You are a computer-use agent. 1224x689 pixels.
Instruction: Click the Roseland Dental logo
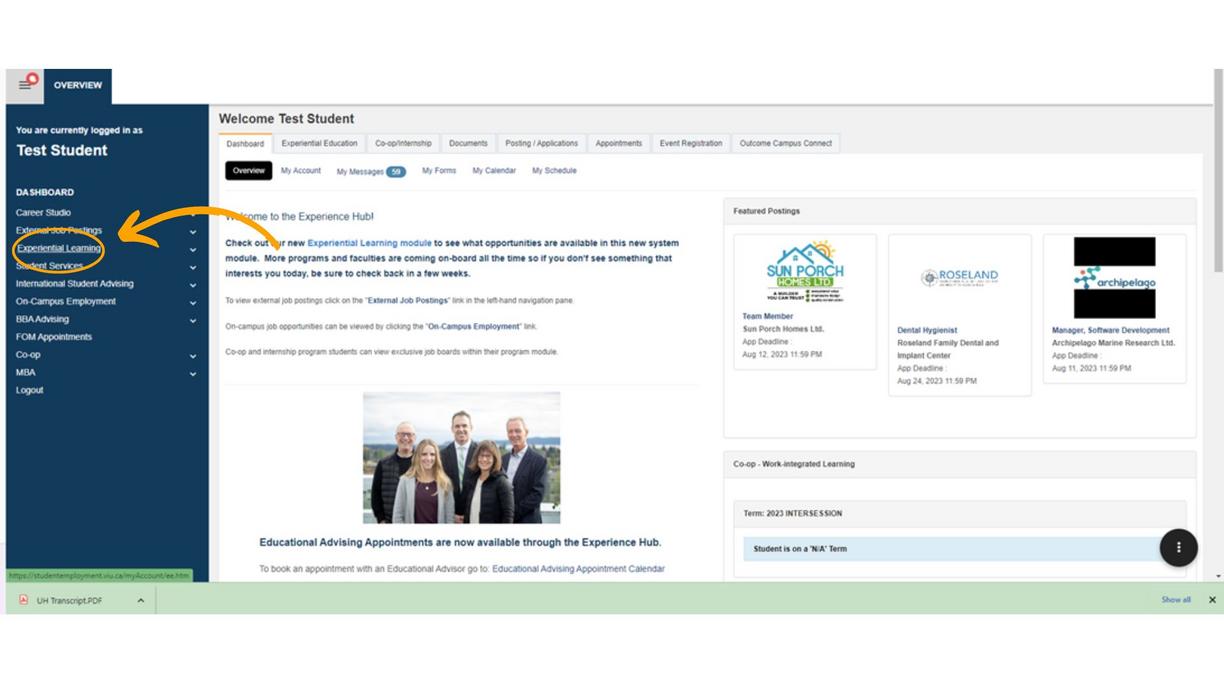959,277
